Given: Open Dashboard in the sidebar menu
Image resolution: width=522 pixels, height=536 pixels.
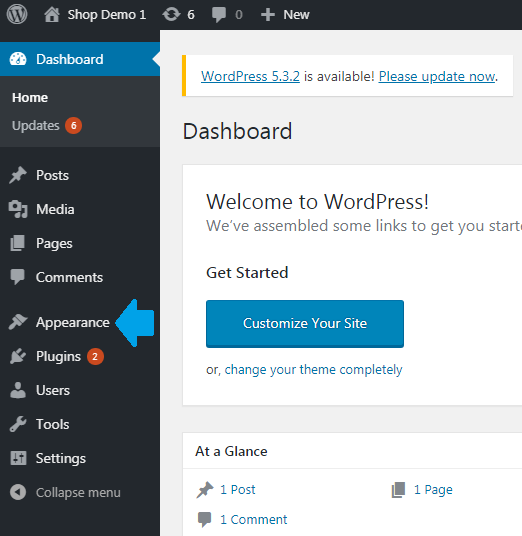Looking at the screenshot, I should [x=80, y=59].
